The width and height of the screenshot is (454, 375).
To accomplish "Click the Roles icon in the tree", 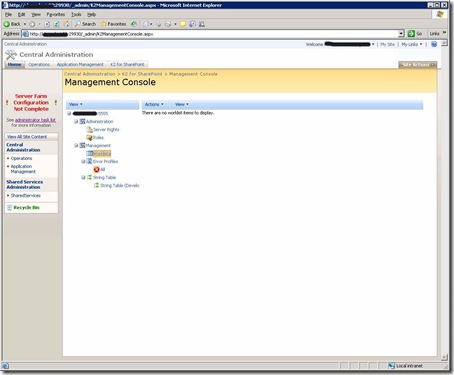I will tap(89, 137).
